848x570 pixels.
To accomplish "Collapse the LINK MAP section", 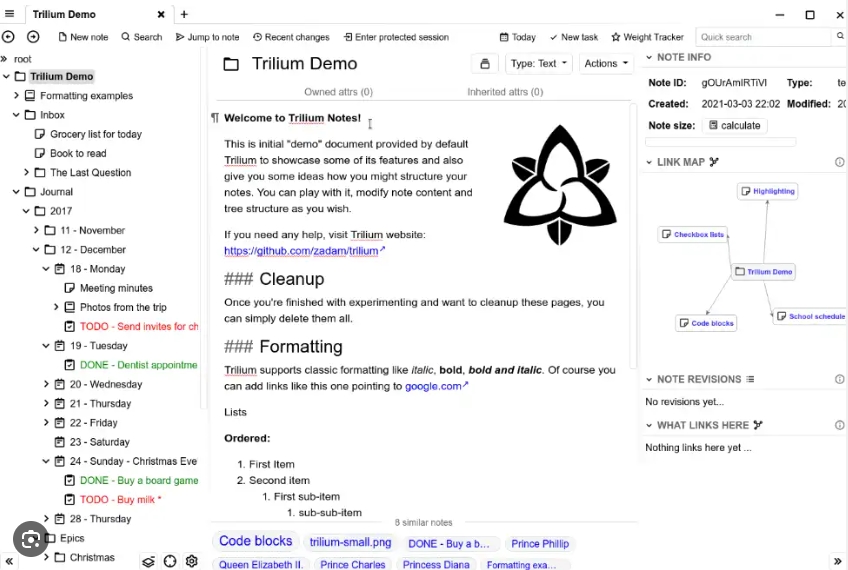I will 649,162.
